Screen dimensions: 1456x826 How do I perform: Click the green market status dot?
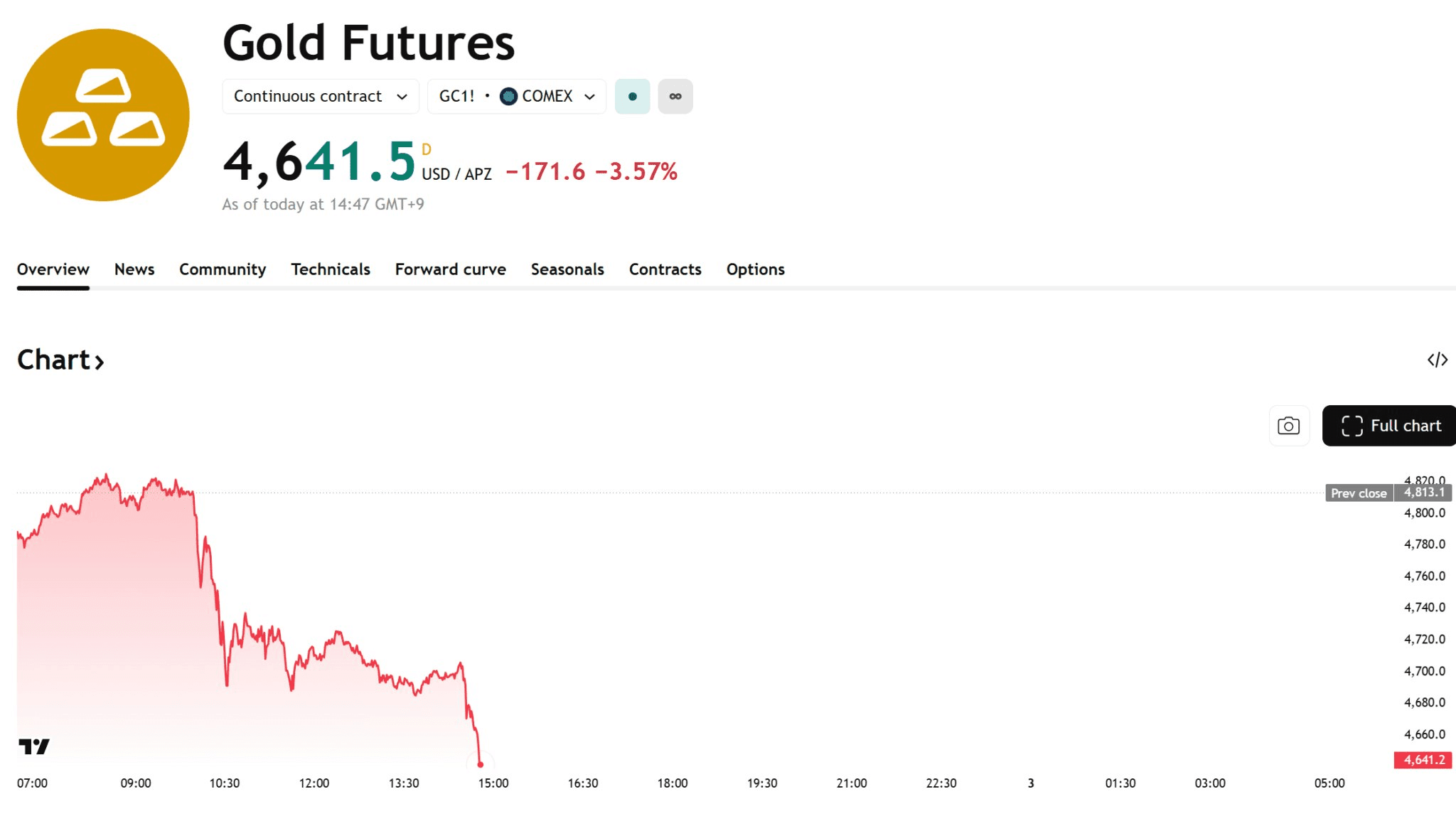(x=632, y=97)
